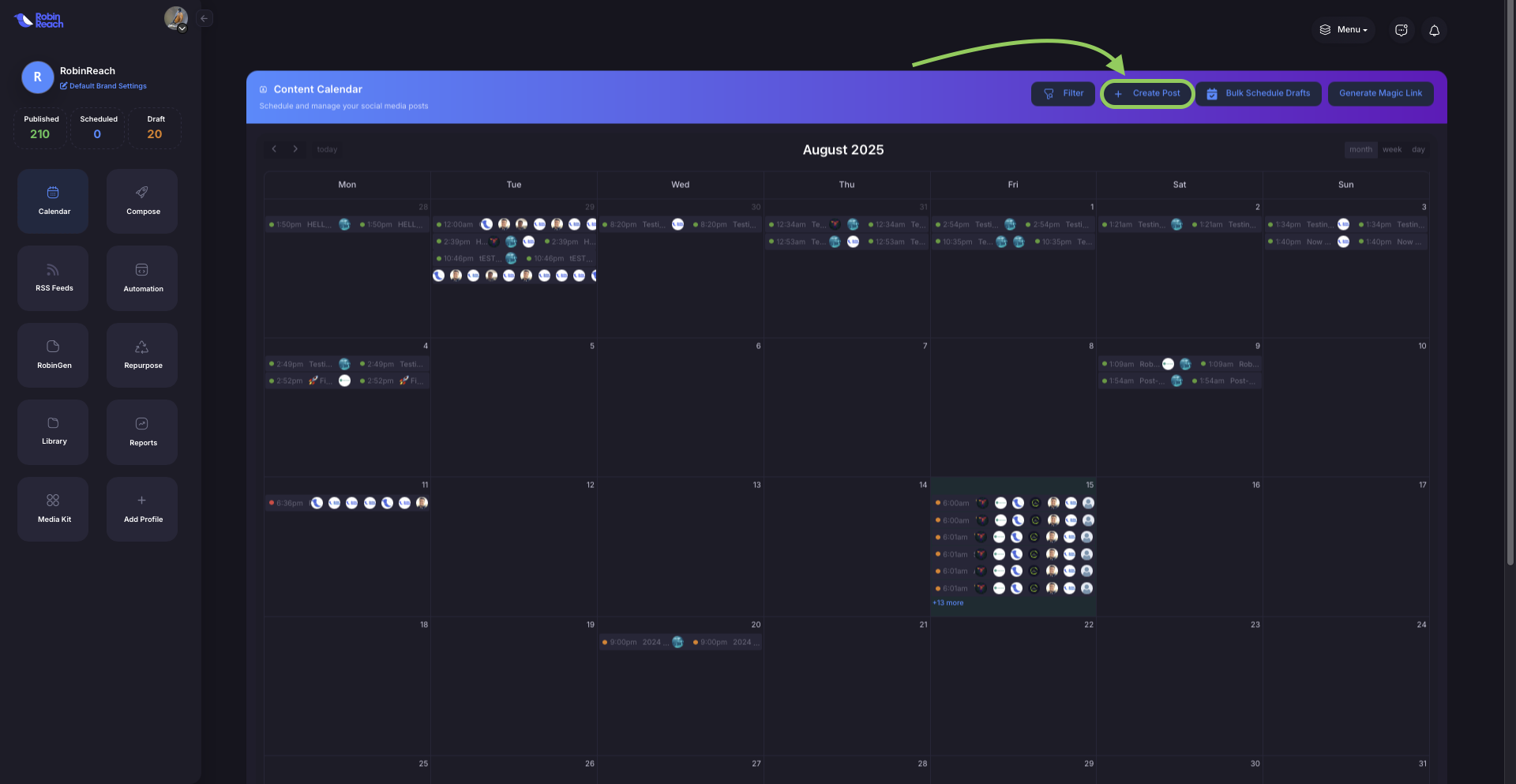This screenshot has width=1516, height=784.
Task: Click the Filter button
Action: click(1063, 93)
